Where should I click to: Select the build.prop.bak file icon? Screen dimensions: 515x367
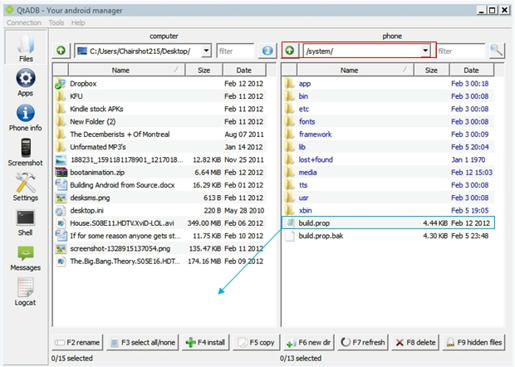pos(290,236)
